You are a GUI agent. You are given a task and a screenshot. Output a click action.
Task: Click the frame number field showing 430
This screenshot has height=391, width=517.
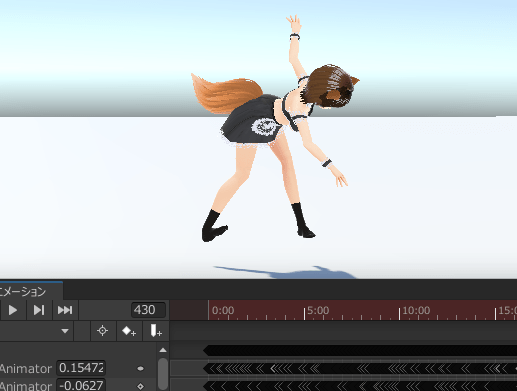point(148,310)
